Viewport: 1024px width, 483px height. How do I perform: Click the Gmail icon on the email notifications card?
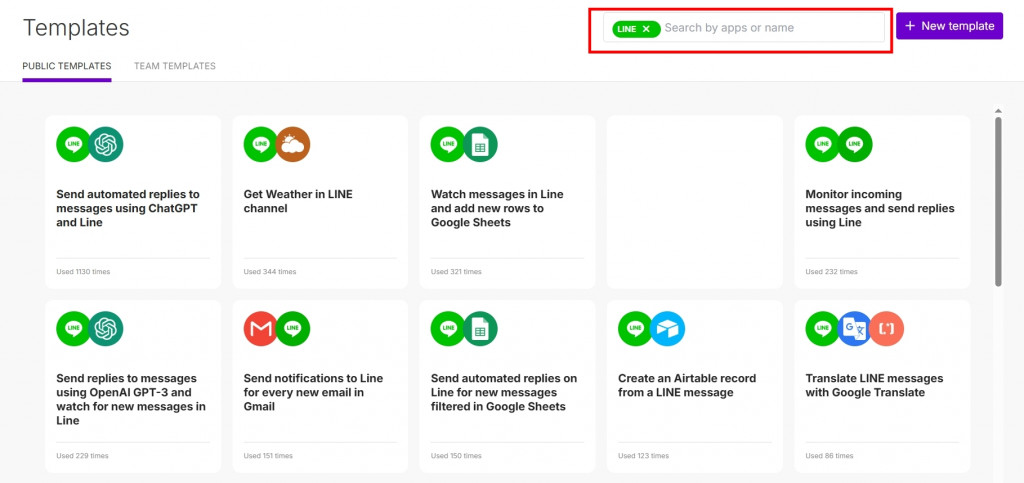(261, 328)
